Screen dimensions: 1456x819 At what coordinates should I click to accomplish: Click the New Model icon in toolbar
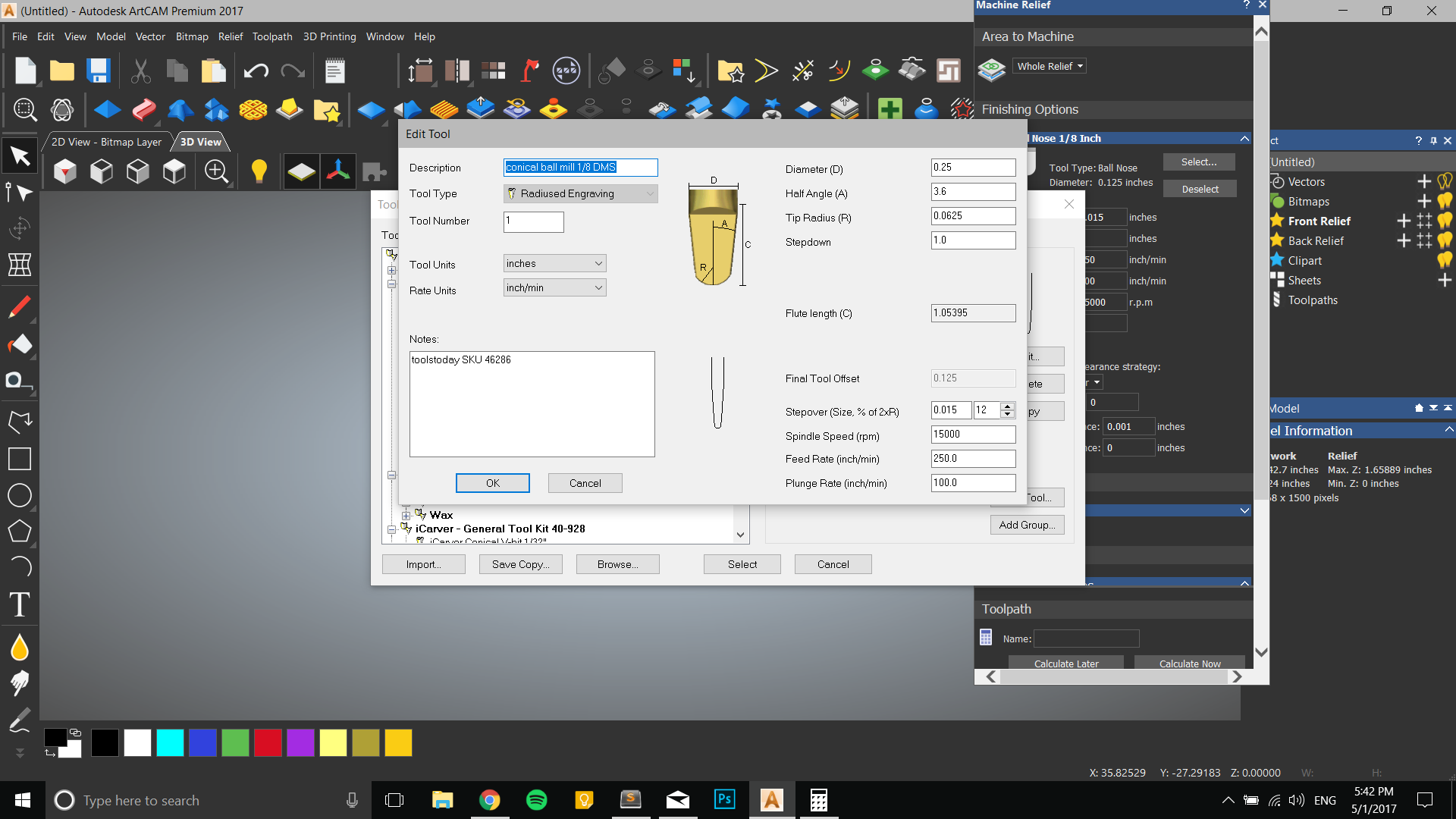point(26,71)
